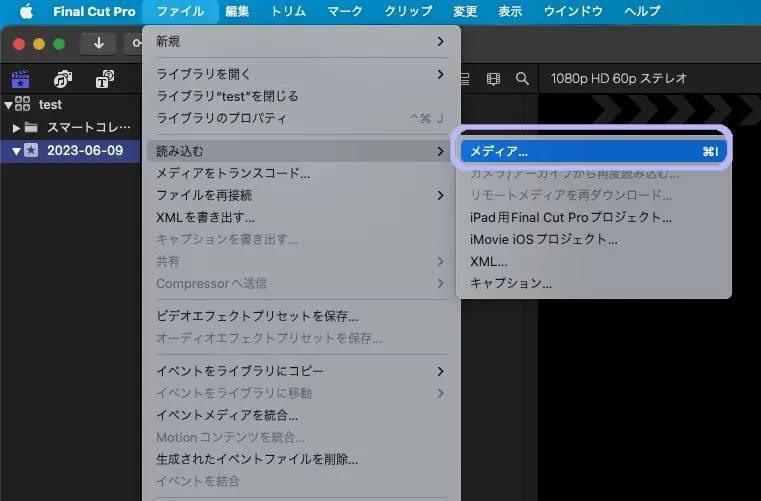Open the ライブラリを開く submenu
The width and height of the screenshot is (761, 501).
[301, 74]
